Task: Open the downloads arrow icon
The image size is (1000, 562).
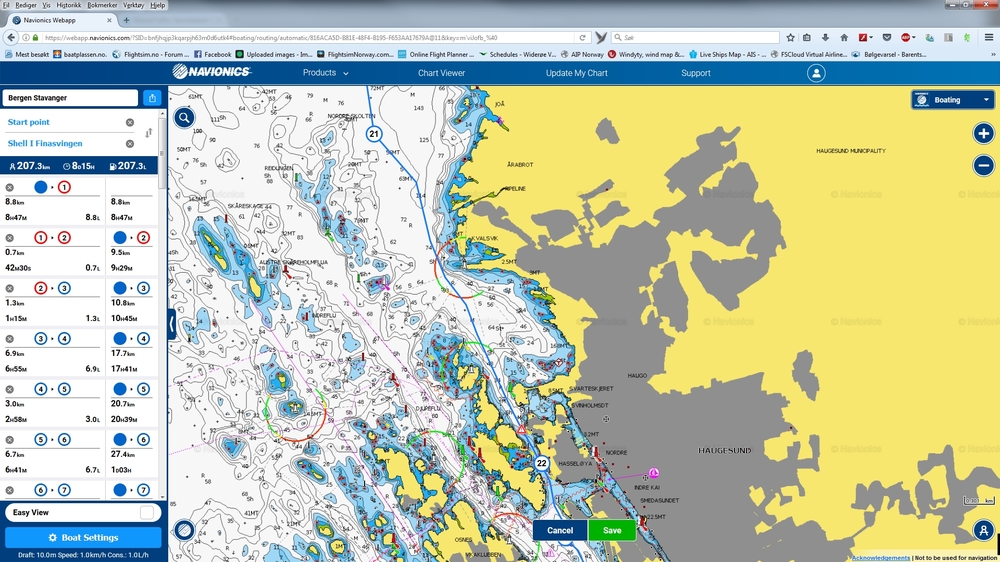Action: [825, 38]
